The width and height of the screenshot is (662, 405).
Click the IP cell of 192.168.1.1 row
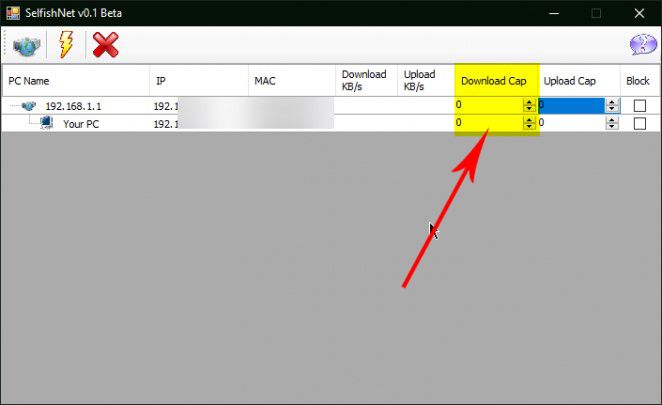pos(199,106)
